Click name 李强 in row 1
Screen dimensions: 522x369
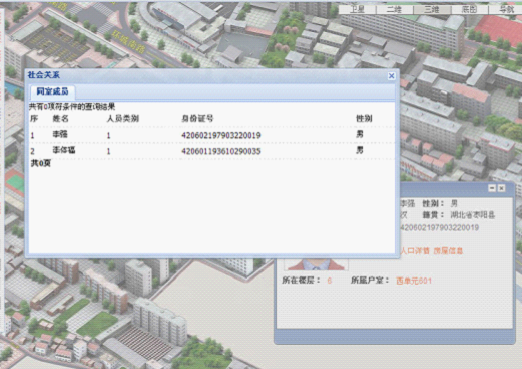(60, 134)
